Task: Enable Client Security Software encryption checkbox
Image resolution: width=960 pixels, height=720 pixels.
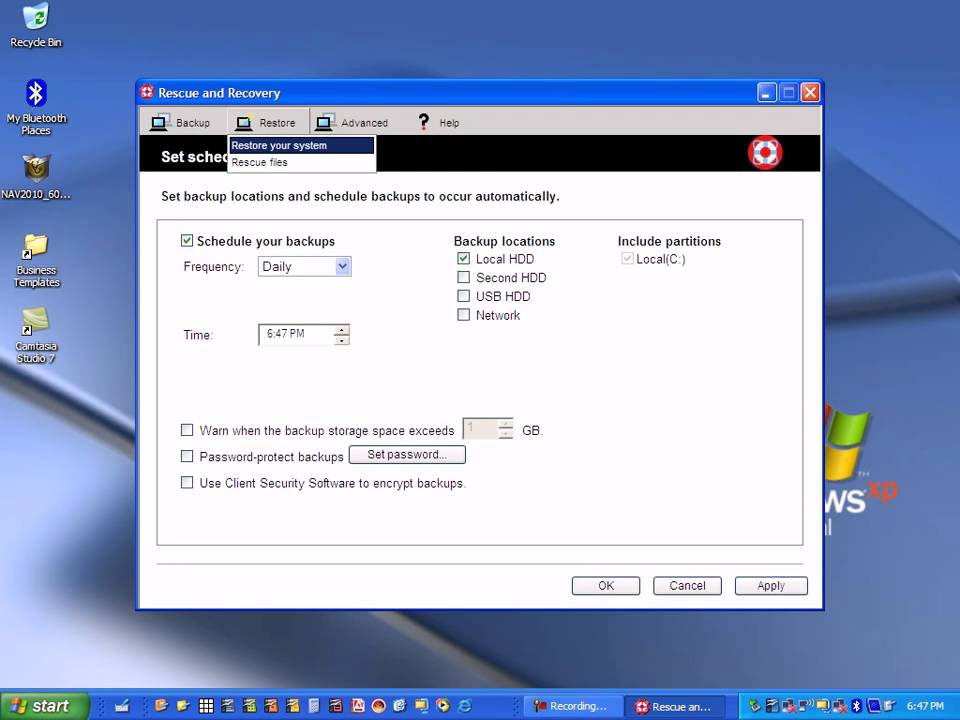Action: pos(187,482)
